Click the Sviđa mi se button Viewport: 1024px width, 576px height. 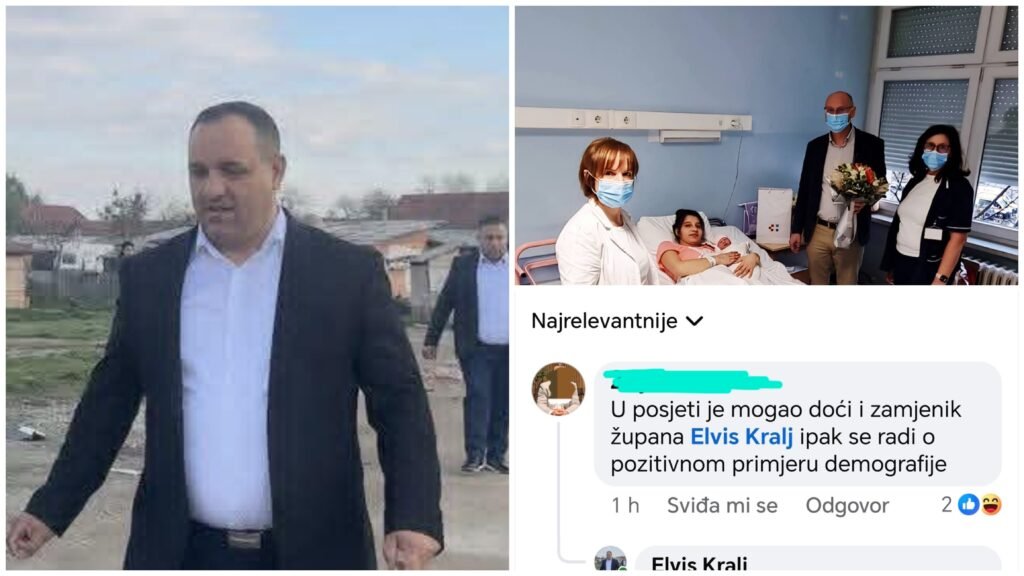[x=722, y=505]
